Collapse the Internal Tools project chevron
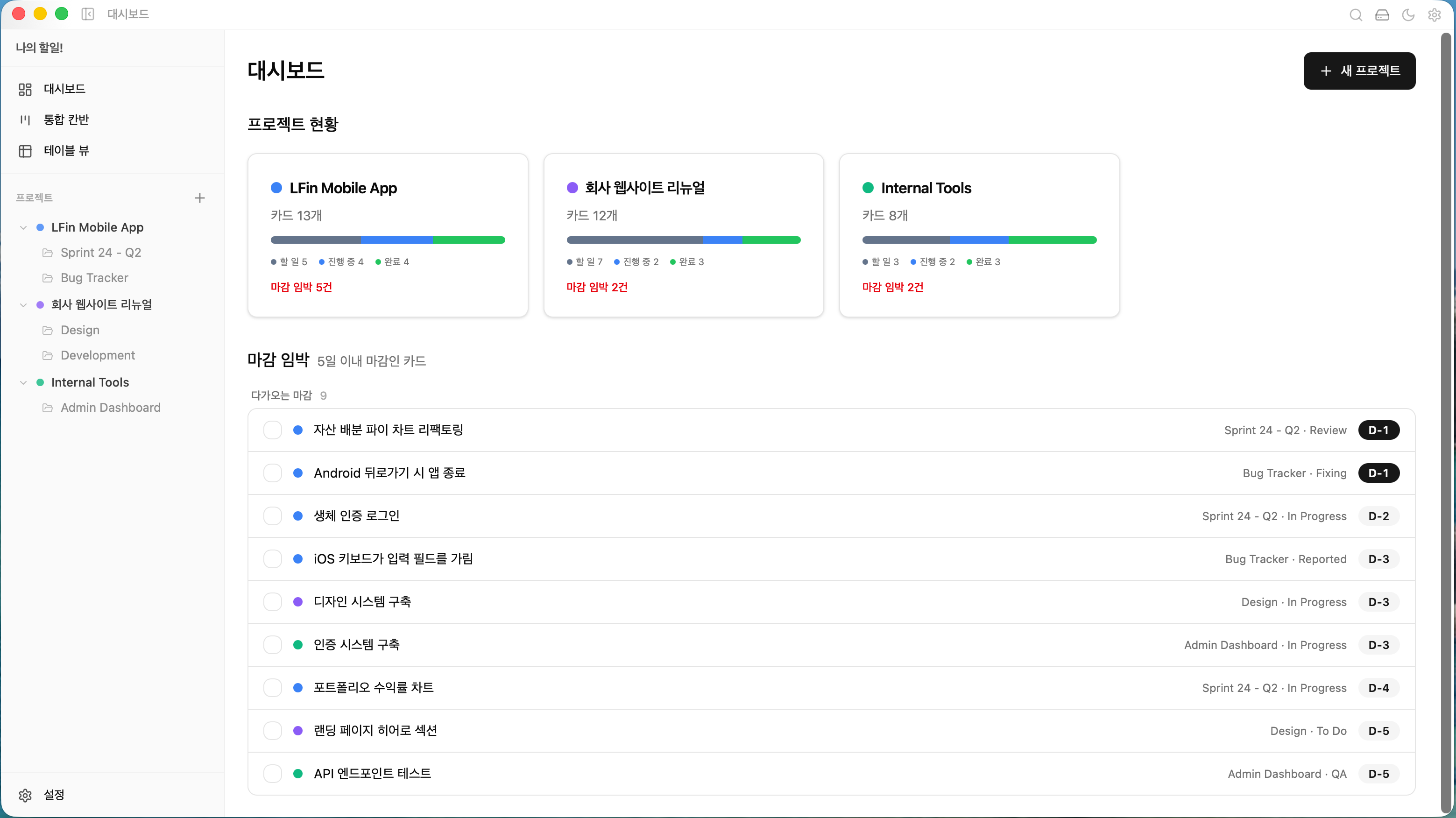Screen dimensions: 1456x818 tap(23, 383)
